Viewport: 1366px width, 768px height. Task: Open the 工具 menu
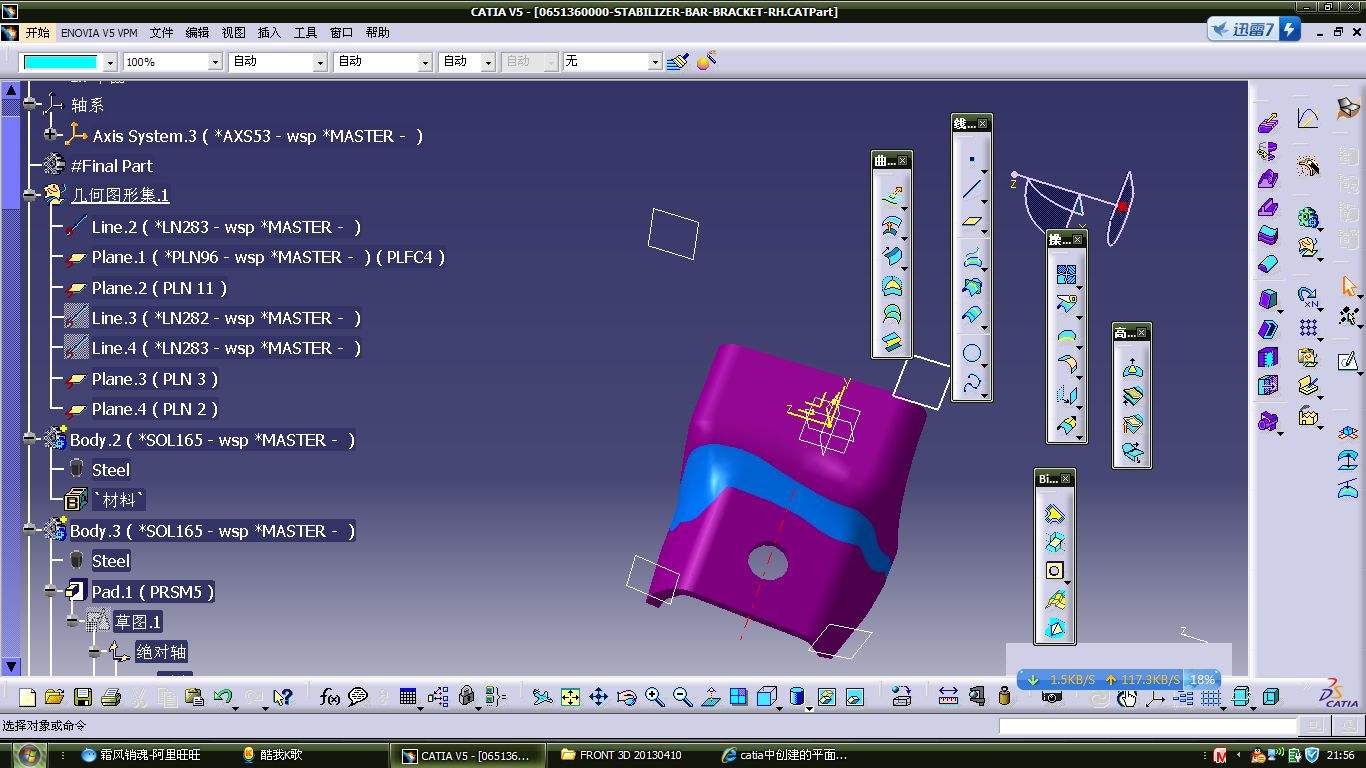pos(305,33)
